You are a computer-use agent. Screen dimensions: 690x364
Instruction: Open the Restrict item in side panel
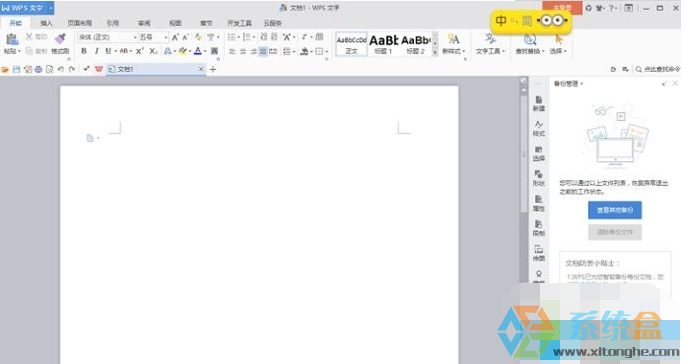[539, 228]
